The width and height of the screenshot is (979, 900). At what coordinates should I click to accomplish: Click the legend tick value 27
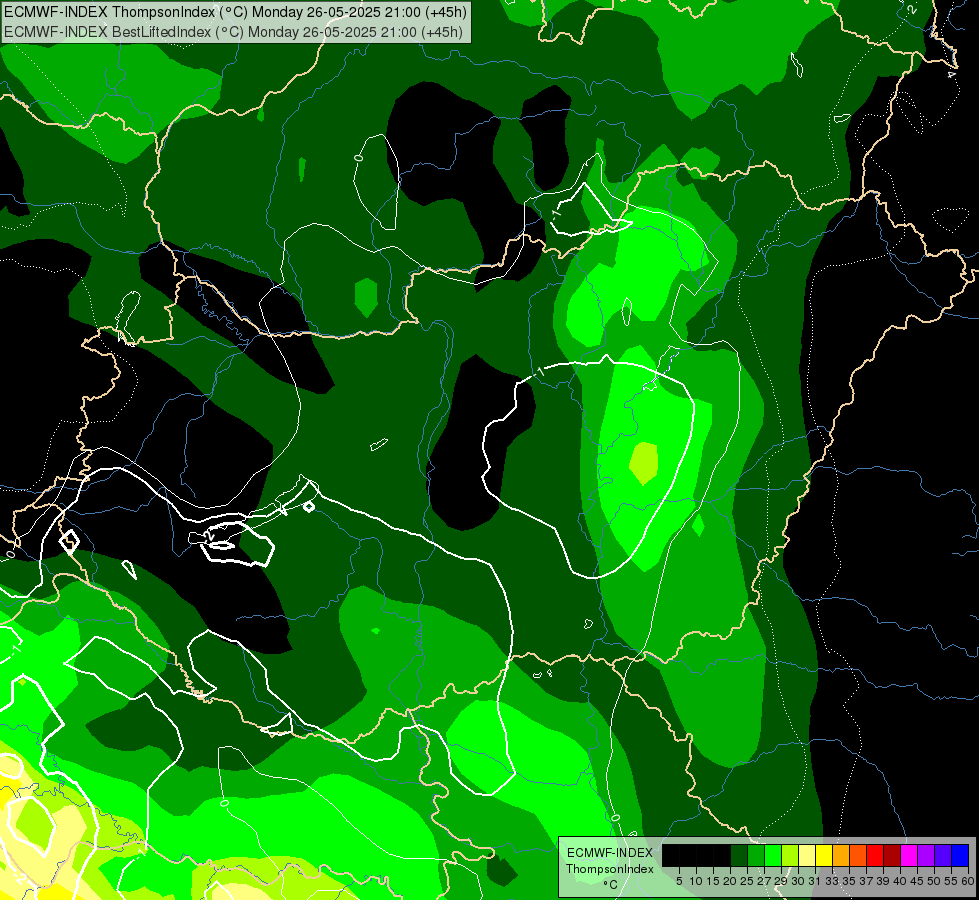(764, 881)
